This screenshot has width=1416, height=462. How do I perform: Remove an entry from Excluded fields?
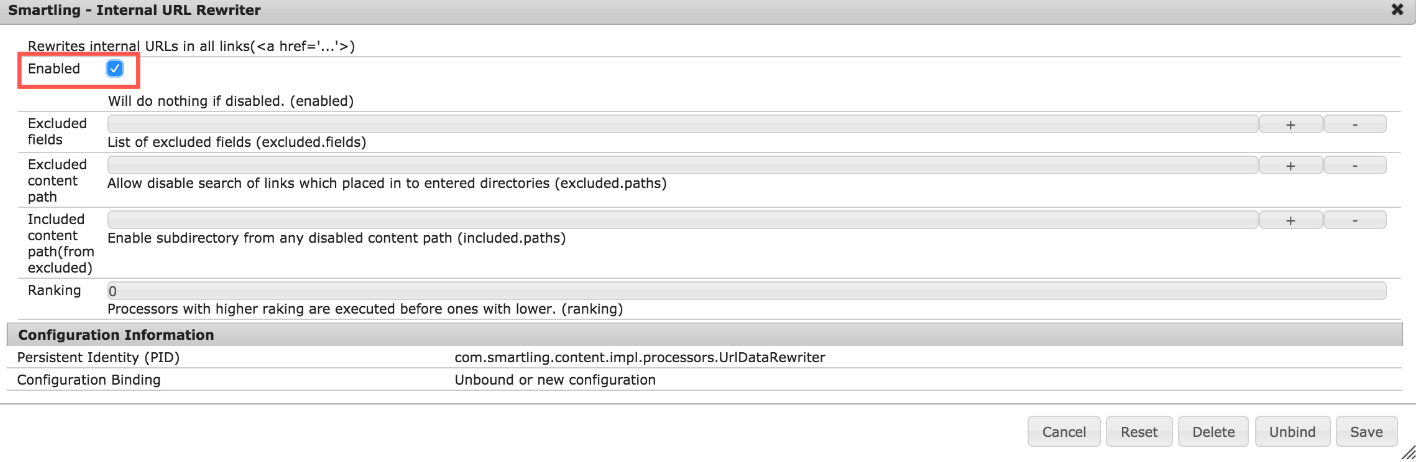1355,124
